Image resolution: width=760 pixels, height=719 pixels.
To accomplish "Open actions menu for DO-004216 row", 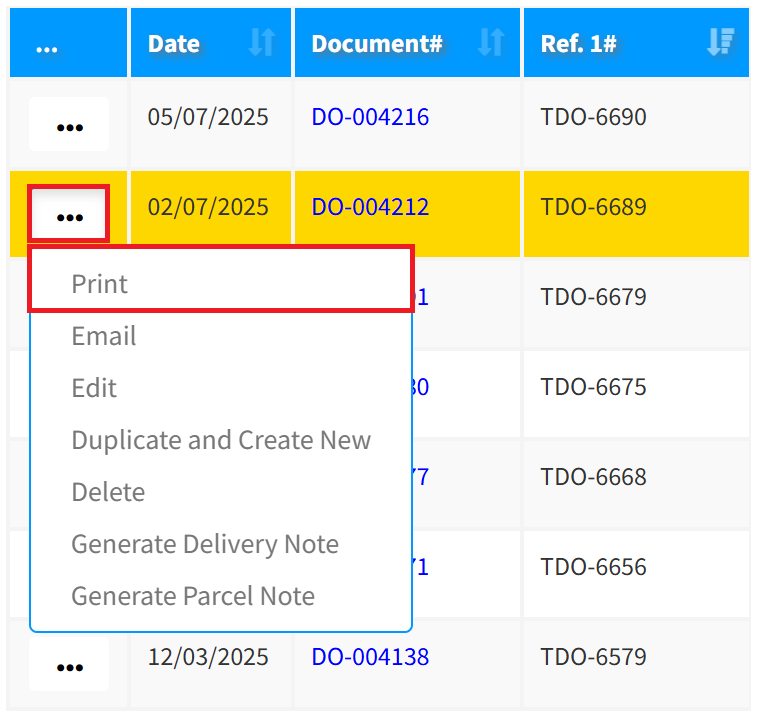I will [x=69, y=125].
